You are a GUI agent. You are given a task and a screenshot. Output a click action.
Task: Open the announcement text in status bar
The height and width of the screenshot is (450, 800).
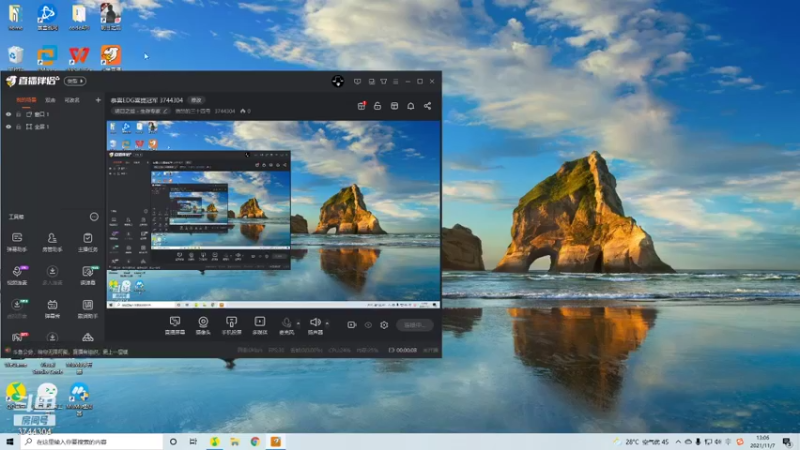point(70,352)
